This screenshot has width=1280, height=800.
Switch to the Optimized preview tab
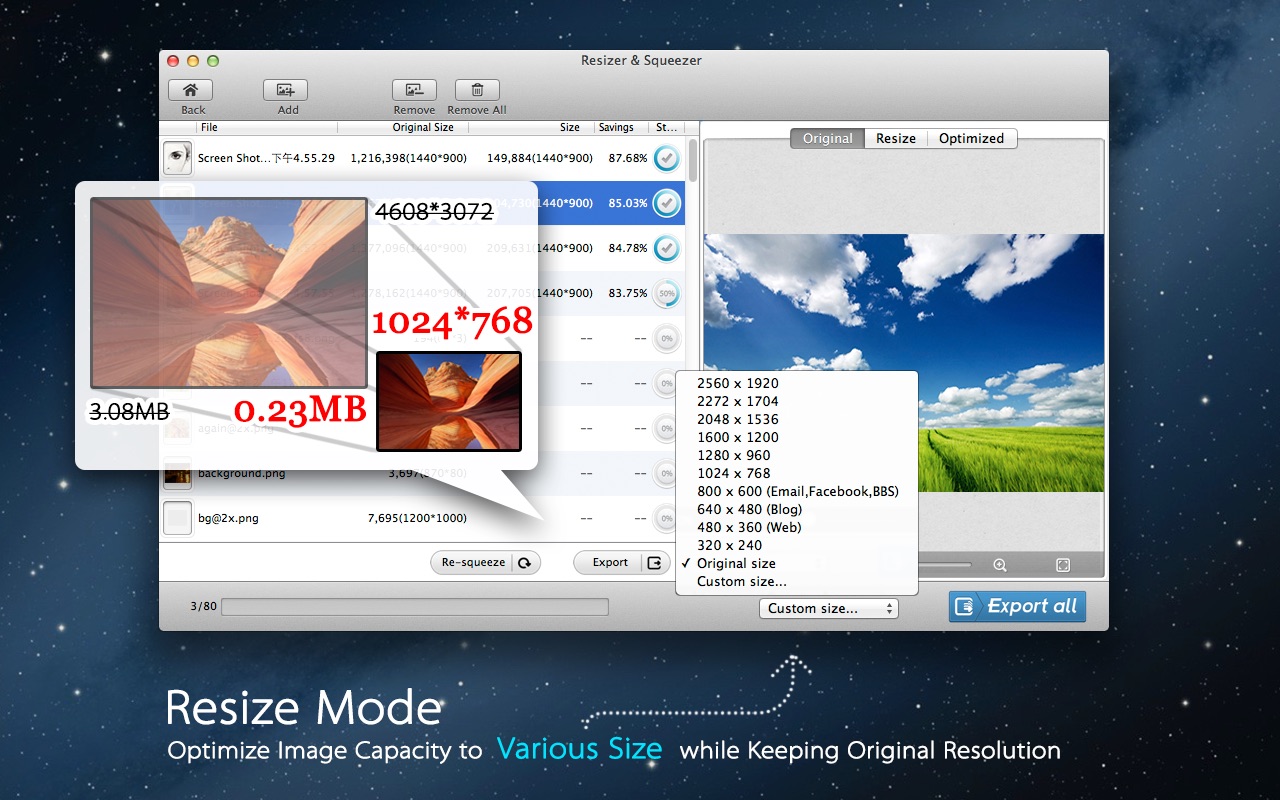click(x=971, y=139)
